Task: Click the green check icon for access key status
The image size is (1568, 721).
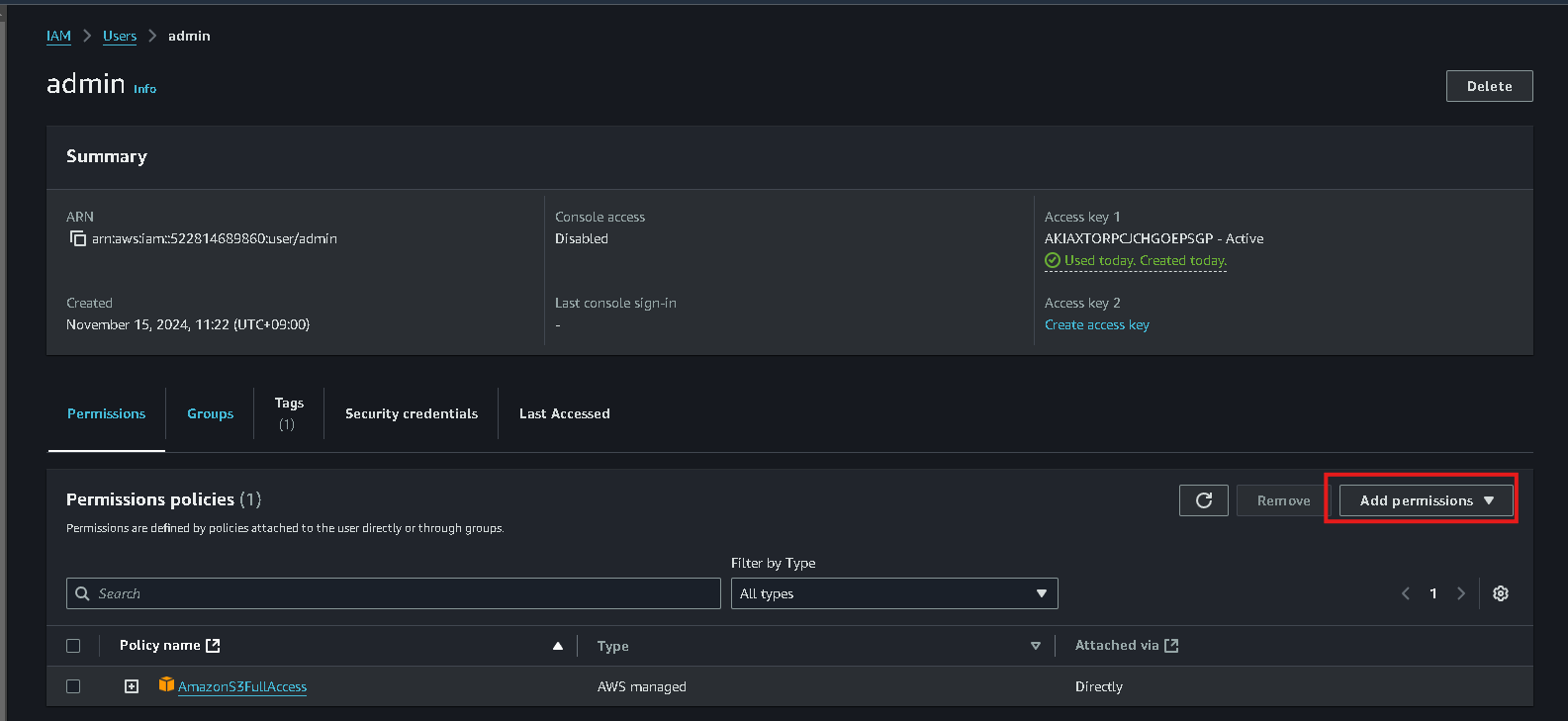Action: (1053, 260)
